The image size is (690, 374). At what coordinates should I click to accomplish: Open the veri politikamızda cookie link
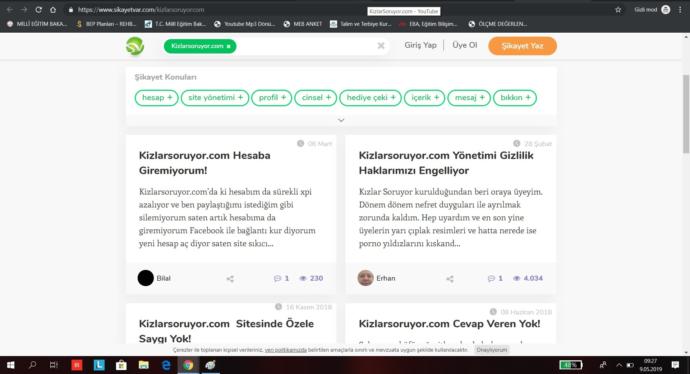(286, 350)
